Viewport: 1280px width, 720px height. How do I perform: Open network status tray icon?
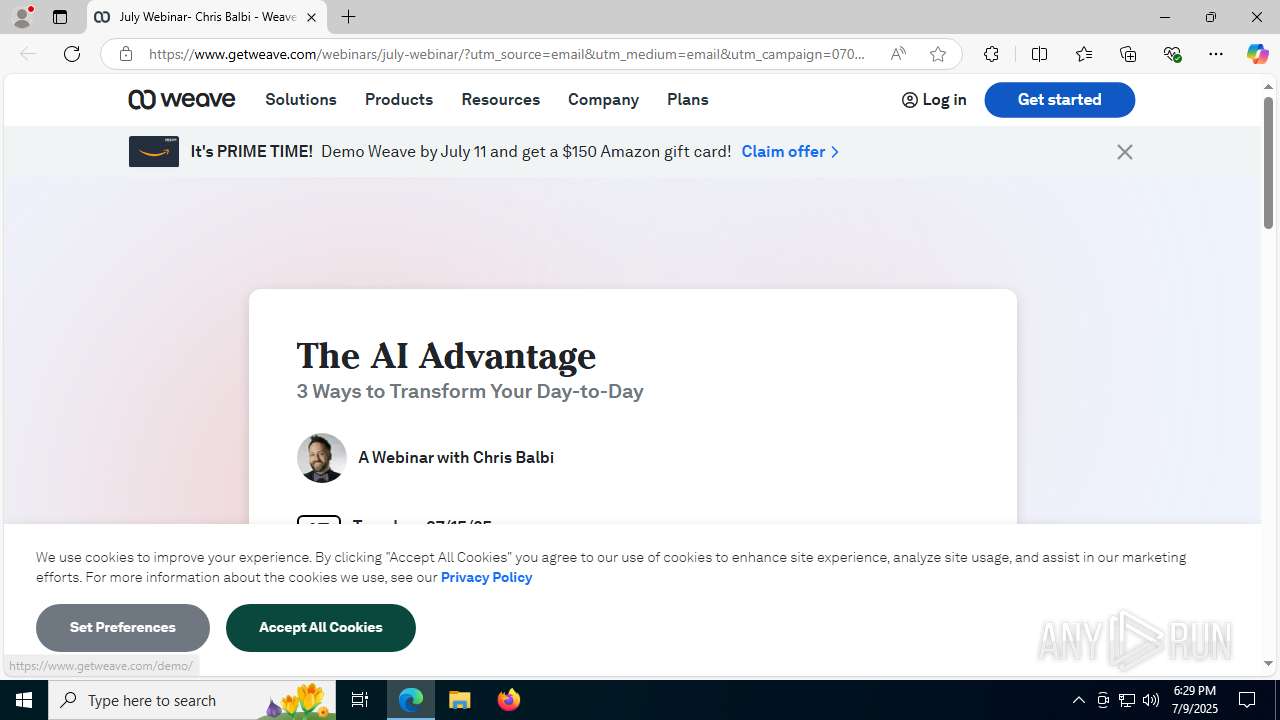[x=1127, y=700]
